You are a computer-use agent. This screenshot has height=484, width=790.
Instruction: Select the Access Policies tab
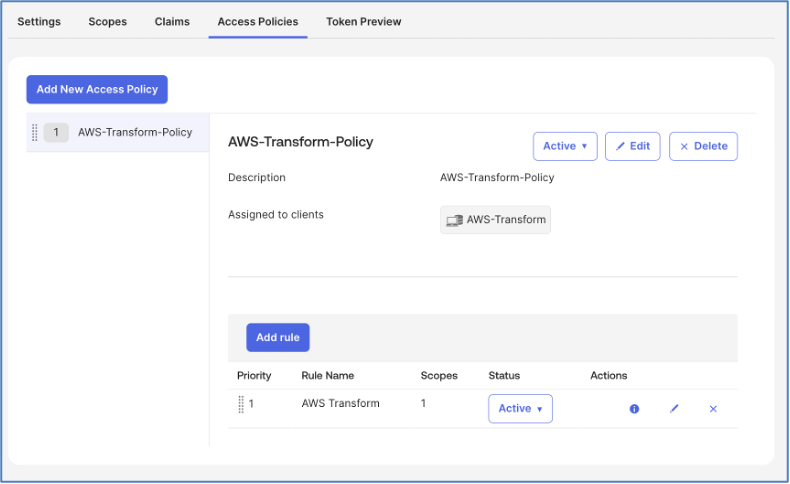(x=258, y=22)
